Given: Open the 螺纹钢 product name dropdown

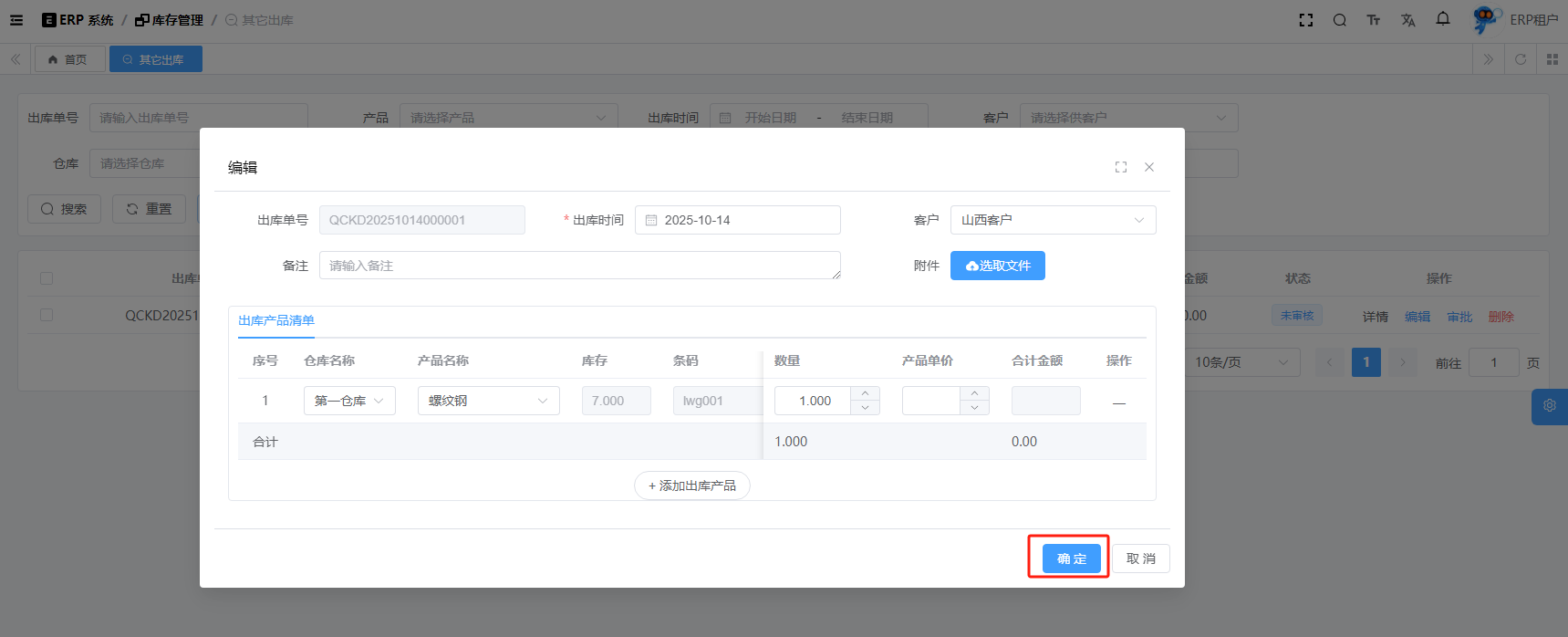Looking at the screenshot, I should [x=488, y=401].
